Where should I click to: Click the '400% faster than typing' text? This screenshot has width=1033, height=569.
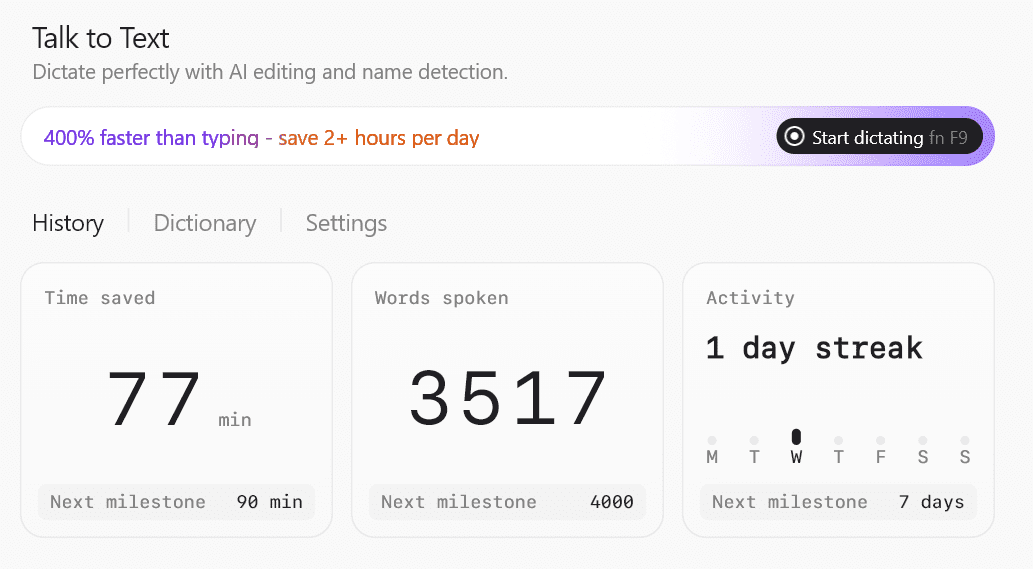click(152, 138)
